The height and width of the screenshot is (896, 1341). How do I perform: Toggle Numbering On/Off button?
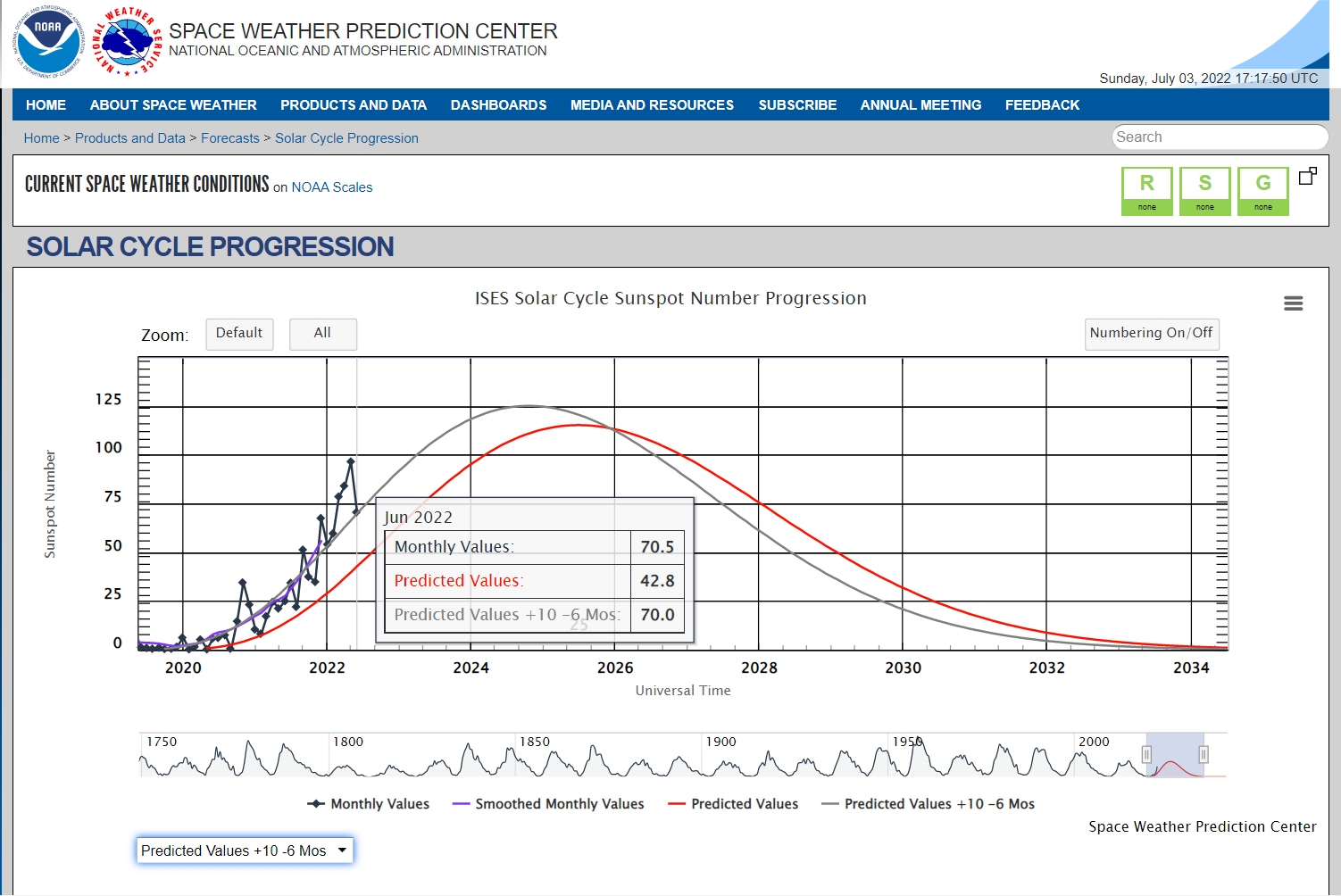pos(1152,334)
